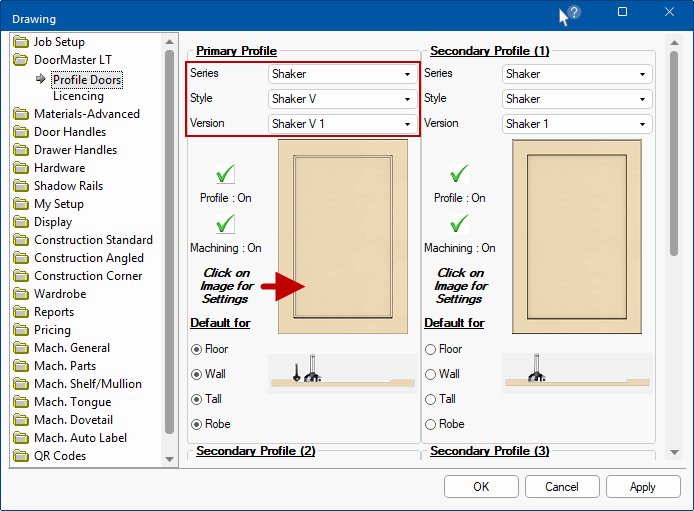
Task: Select Robe radio in Secondary Profile (1)
Action: click(x=431, y=424)
